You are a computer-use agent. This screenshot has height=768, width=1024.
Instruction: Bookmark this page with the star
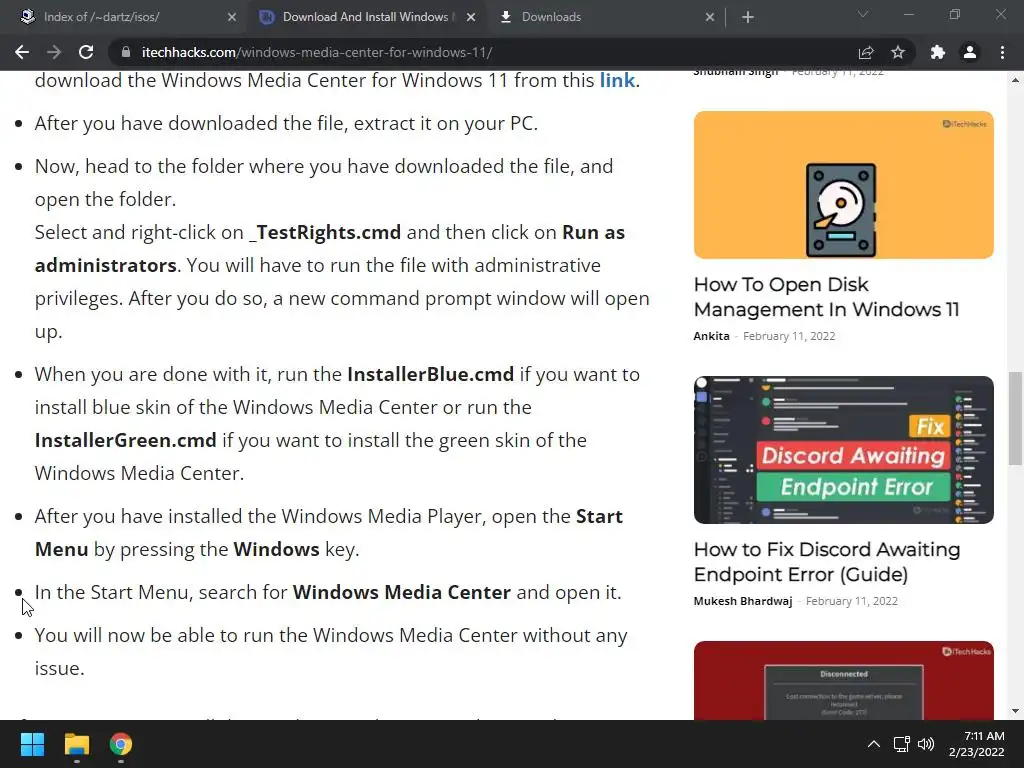pyautogui.click(x=898, y=52)
